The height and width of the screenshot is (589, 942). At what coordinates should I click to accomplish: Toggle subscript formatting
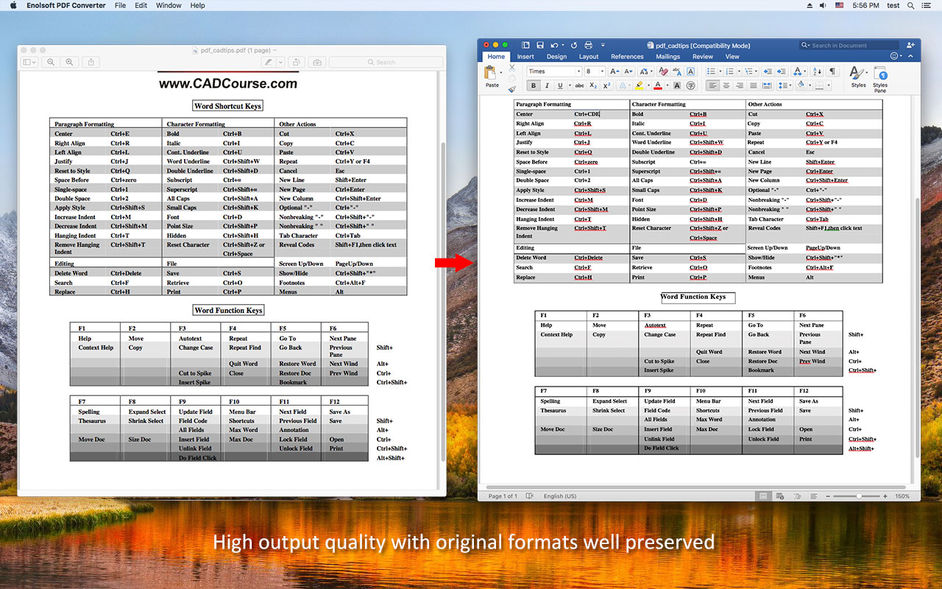click(594, 85)
